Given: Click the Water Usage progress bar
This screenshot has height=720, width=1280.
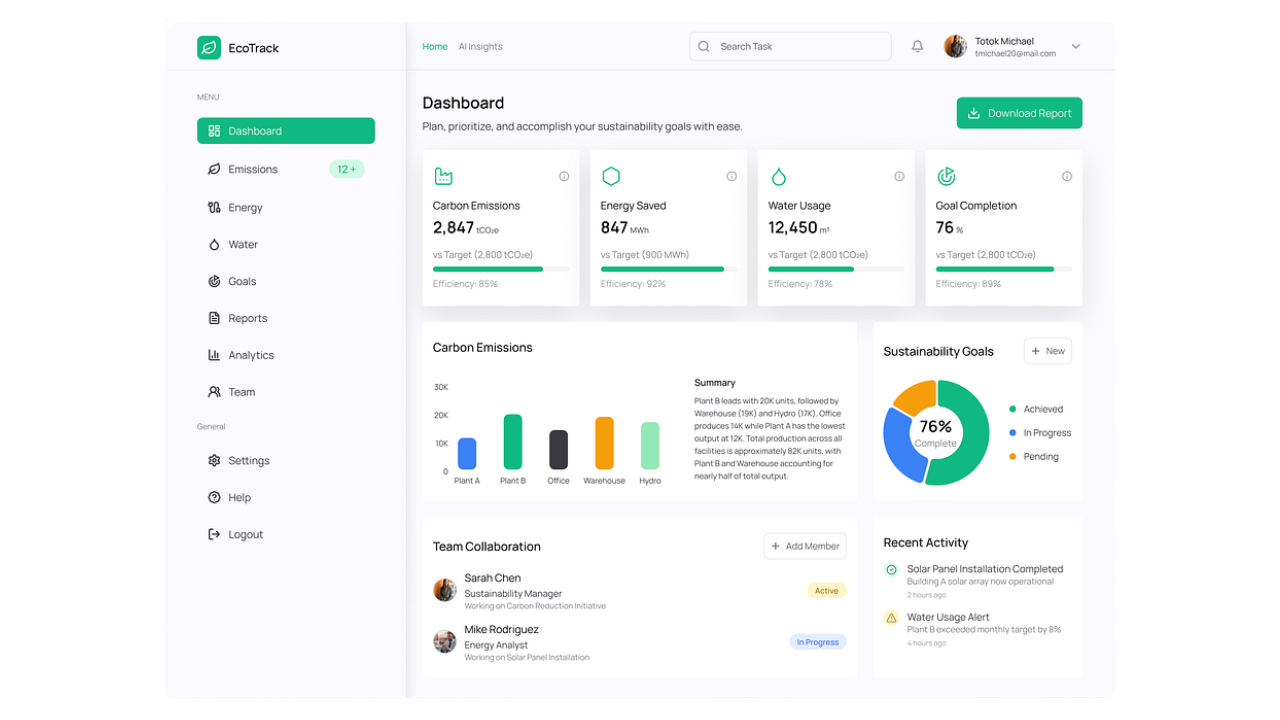Looking at the screenshot, I should point(836,269).
